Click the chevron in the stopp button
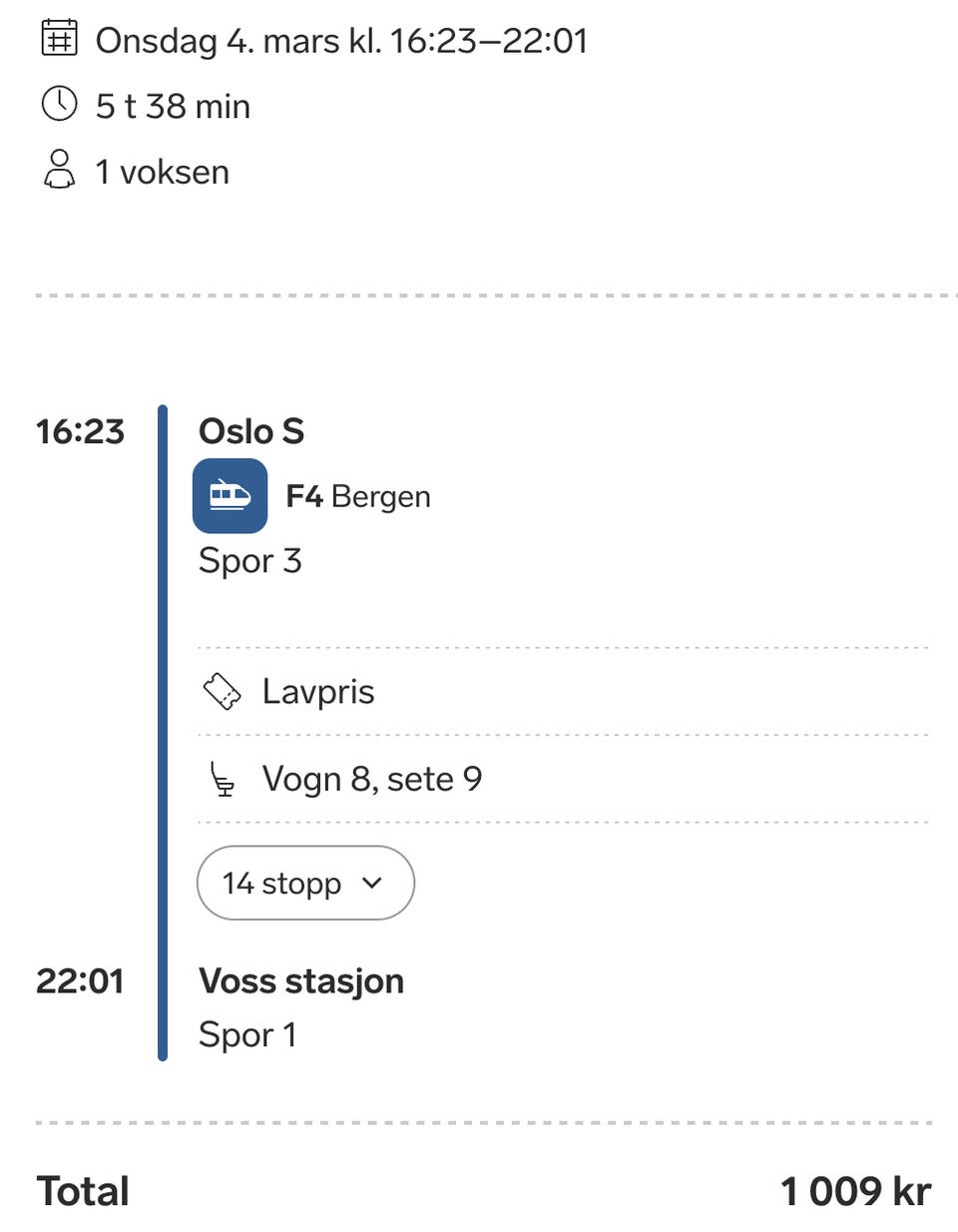The width and height of the screenshot is (958, 1232). pyautogui.click(x=372, y=883)
